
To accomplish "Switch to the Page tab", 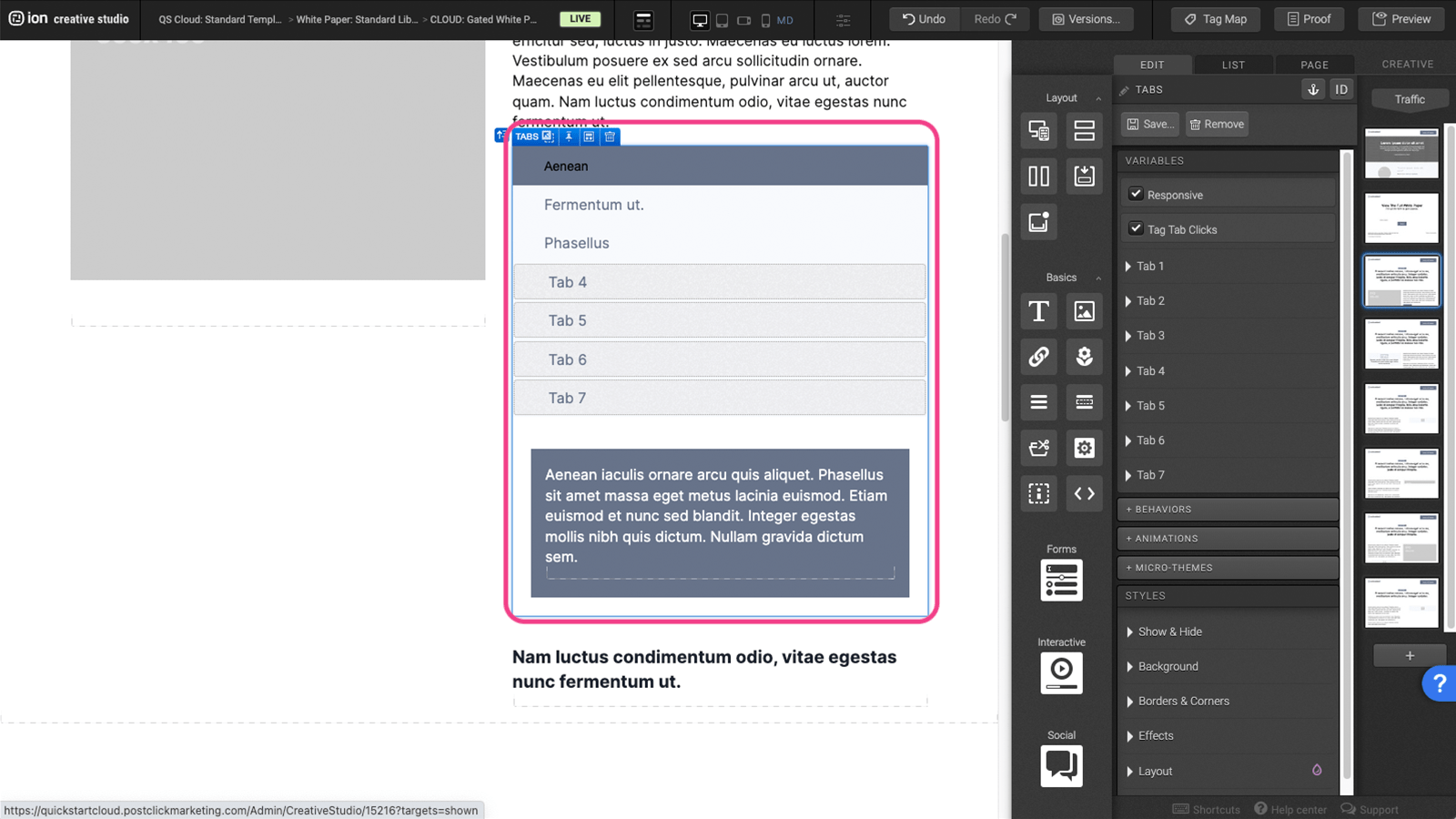I will click(1314, 65).
